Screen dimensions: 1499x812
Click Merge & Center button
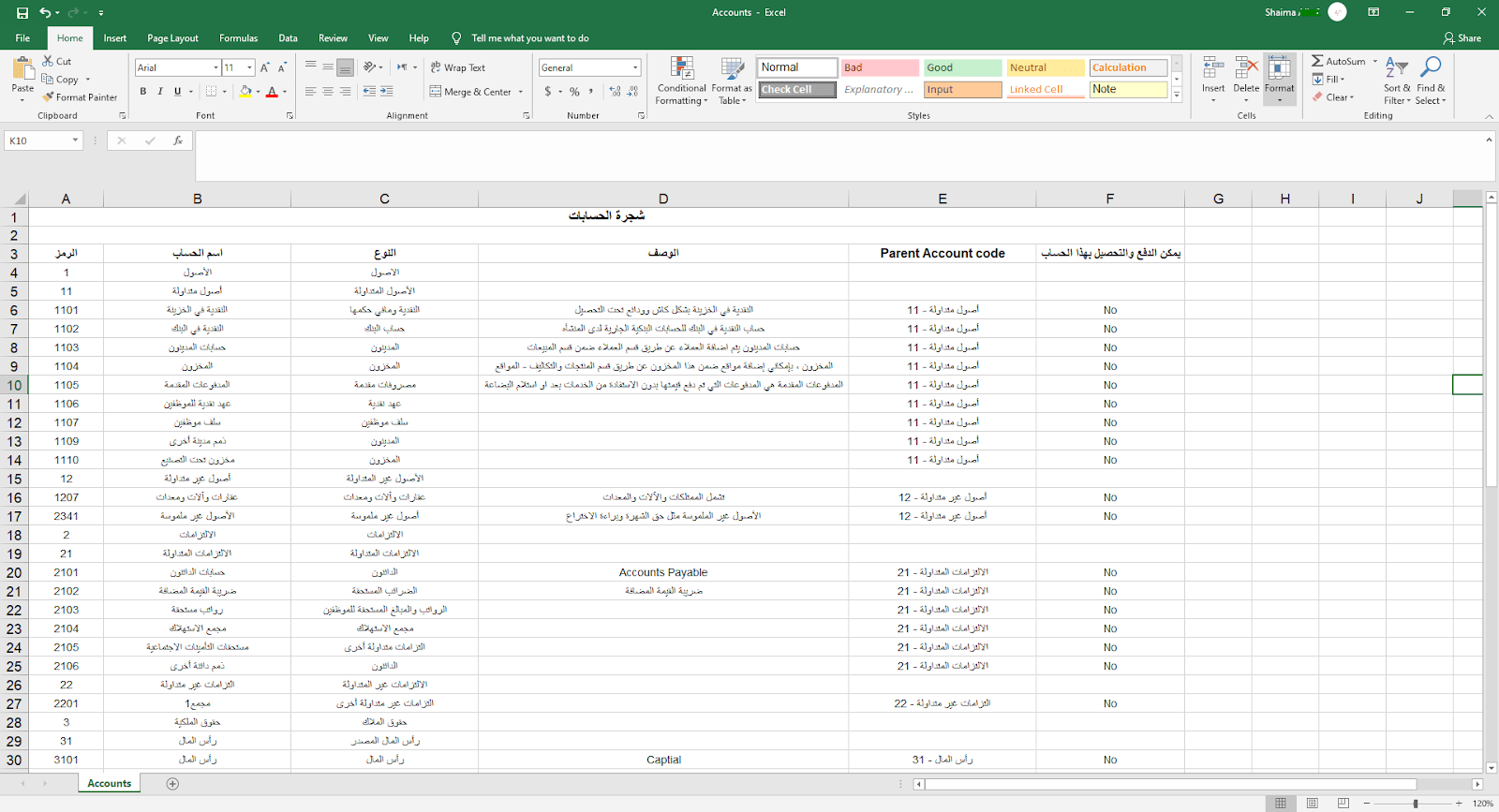pos(471,92)
